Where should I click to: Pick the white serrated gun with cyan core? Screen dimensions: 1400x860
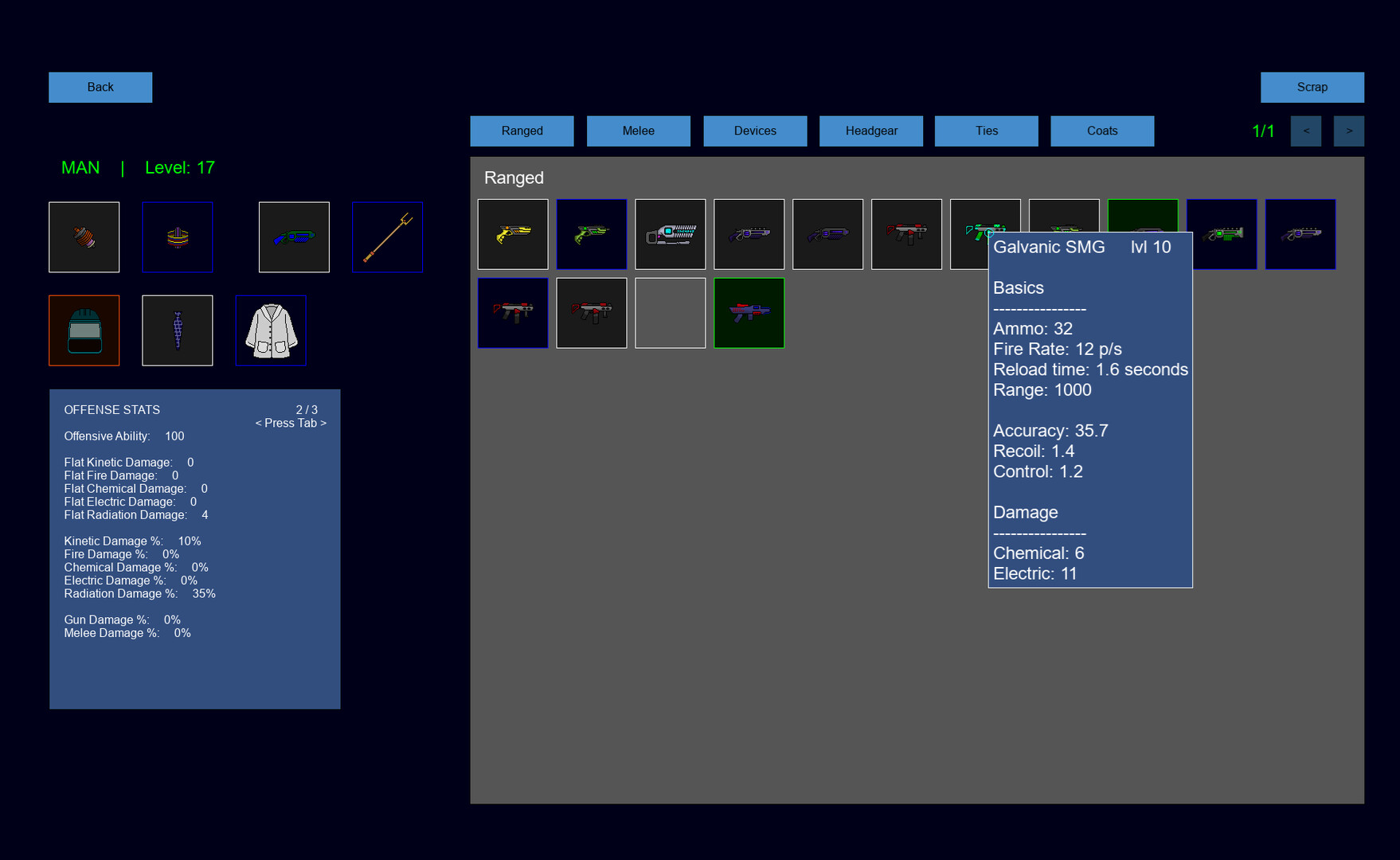click(x=671, y=234)
